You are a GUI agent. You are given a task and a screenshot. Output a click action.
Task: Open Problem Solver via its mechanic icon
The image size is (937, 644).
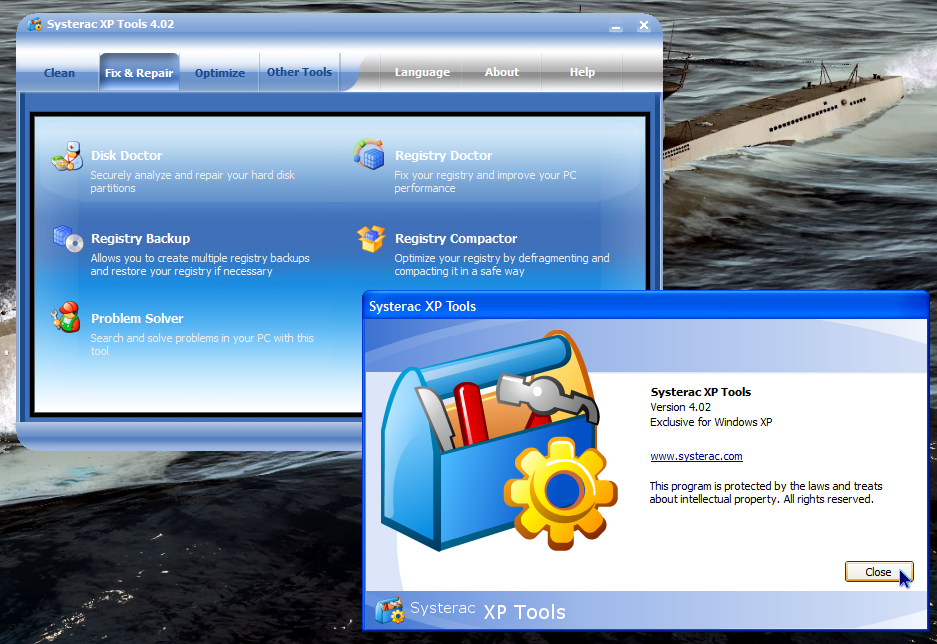coord(66,317)
